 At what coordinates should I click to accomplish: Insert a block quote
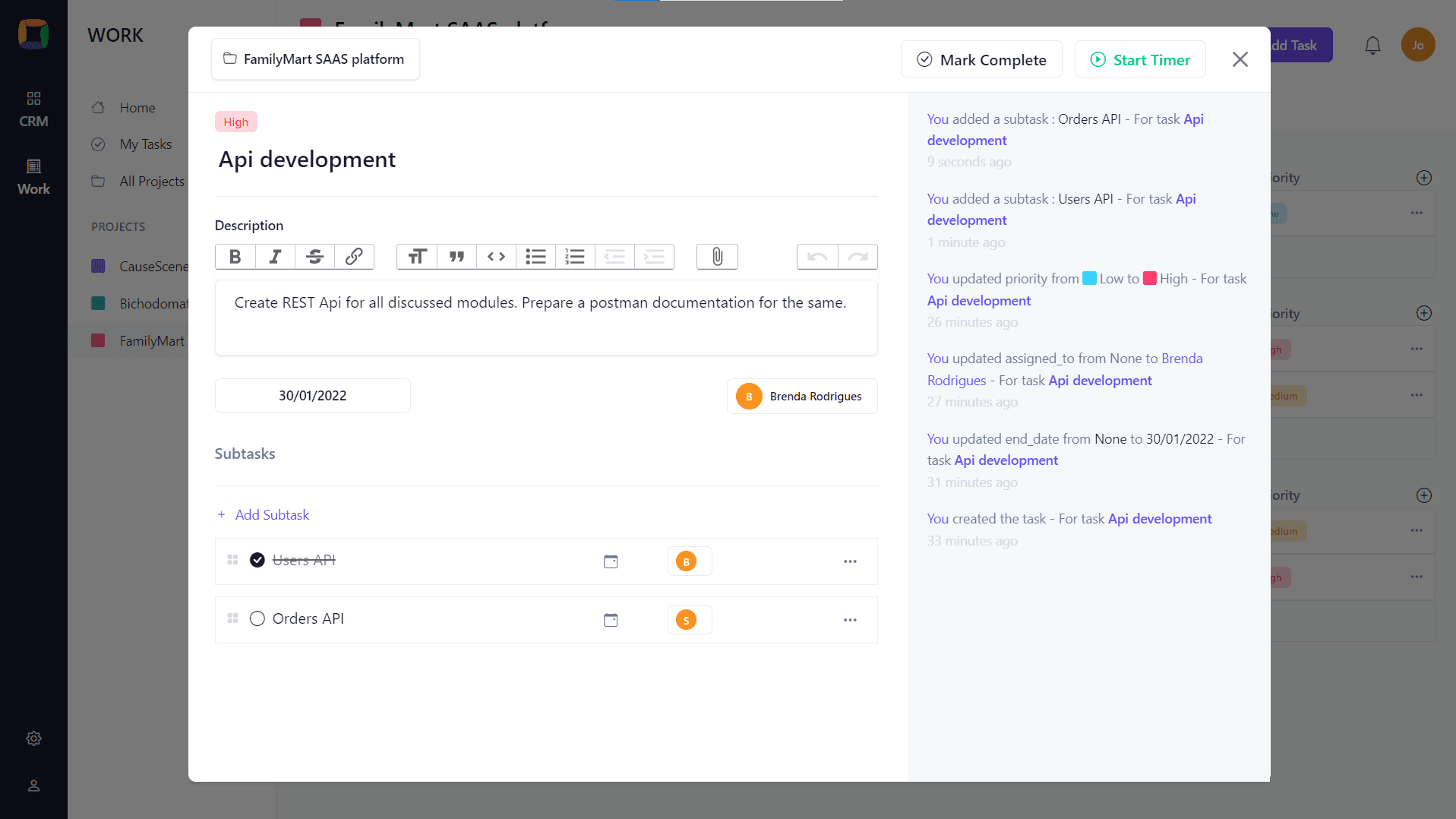tap(456, 257)
